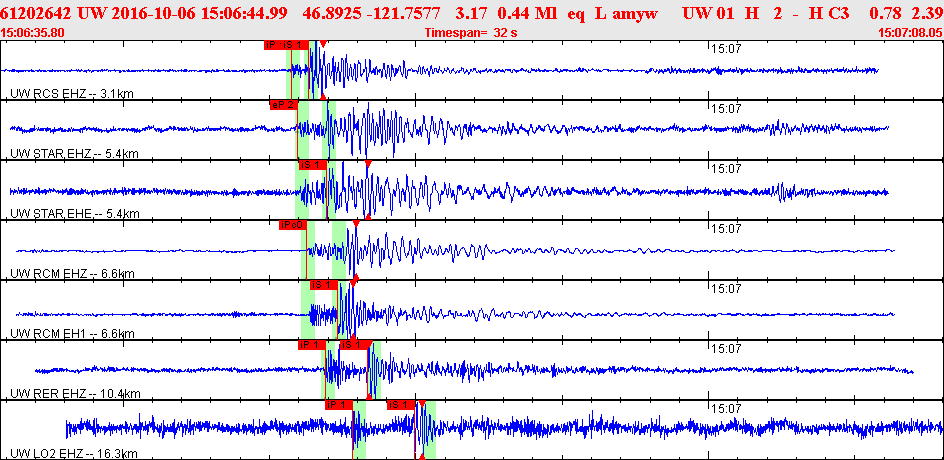944x460 pixels.
Task: Click the end time 15:07:08.05
Action: point(910,33)
